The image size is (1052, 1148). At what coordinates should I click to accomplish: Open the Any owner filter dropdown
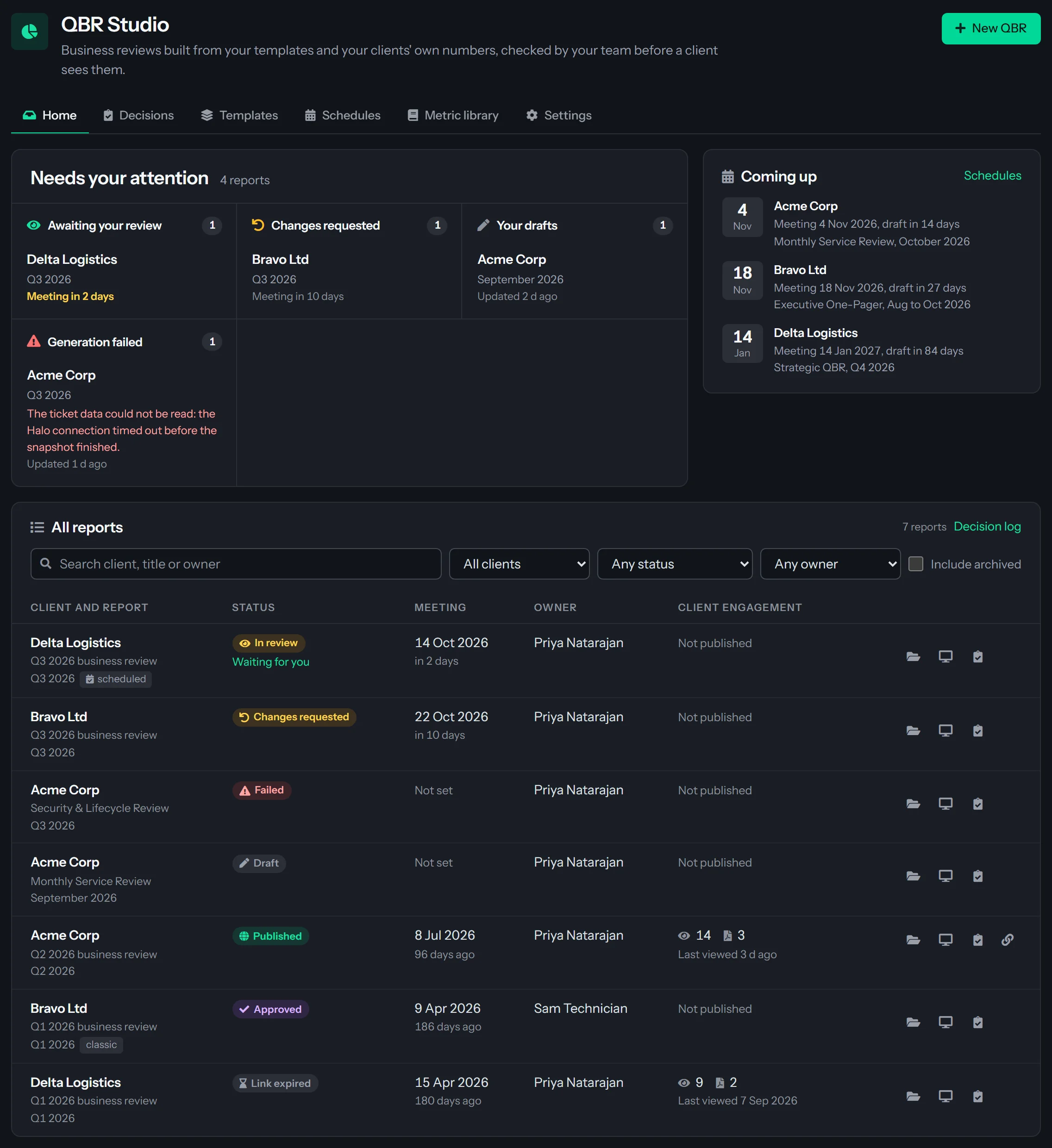coord(830,564)
